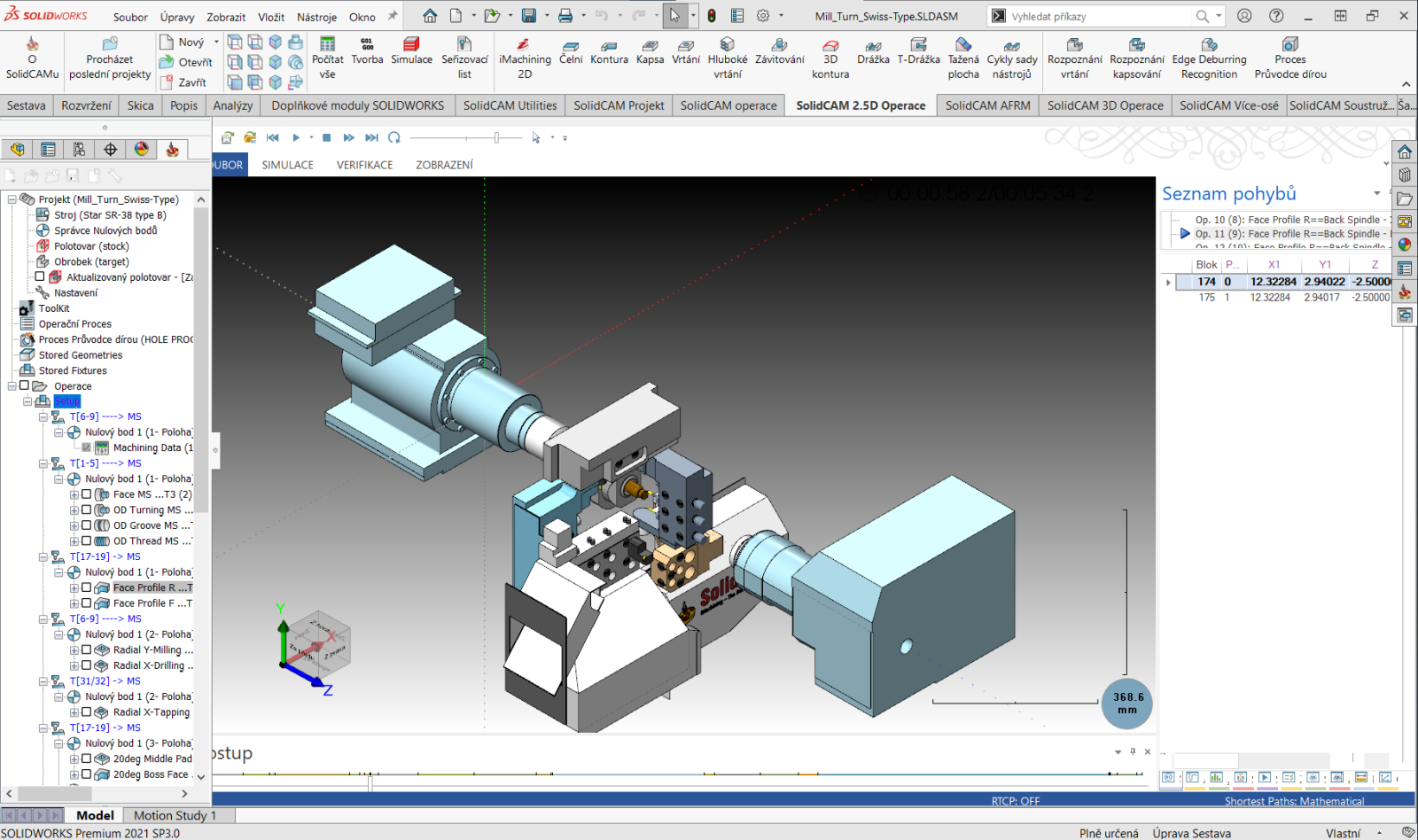Viewport: 1418px width, 840px height.
Task: Open the Seřizovací list
Action: [464, 58]
